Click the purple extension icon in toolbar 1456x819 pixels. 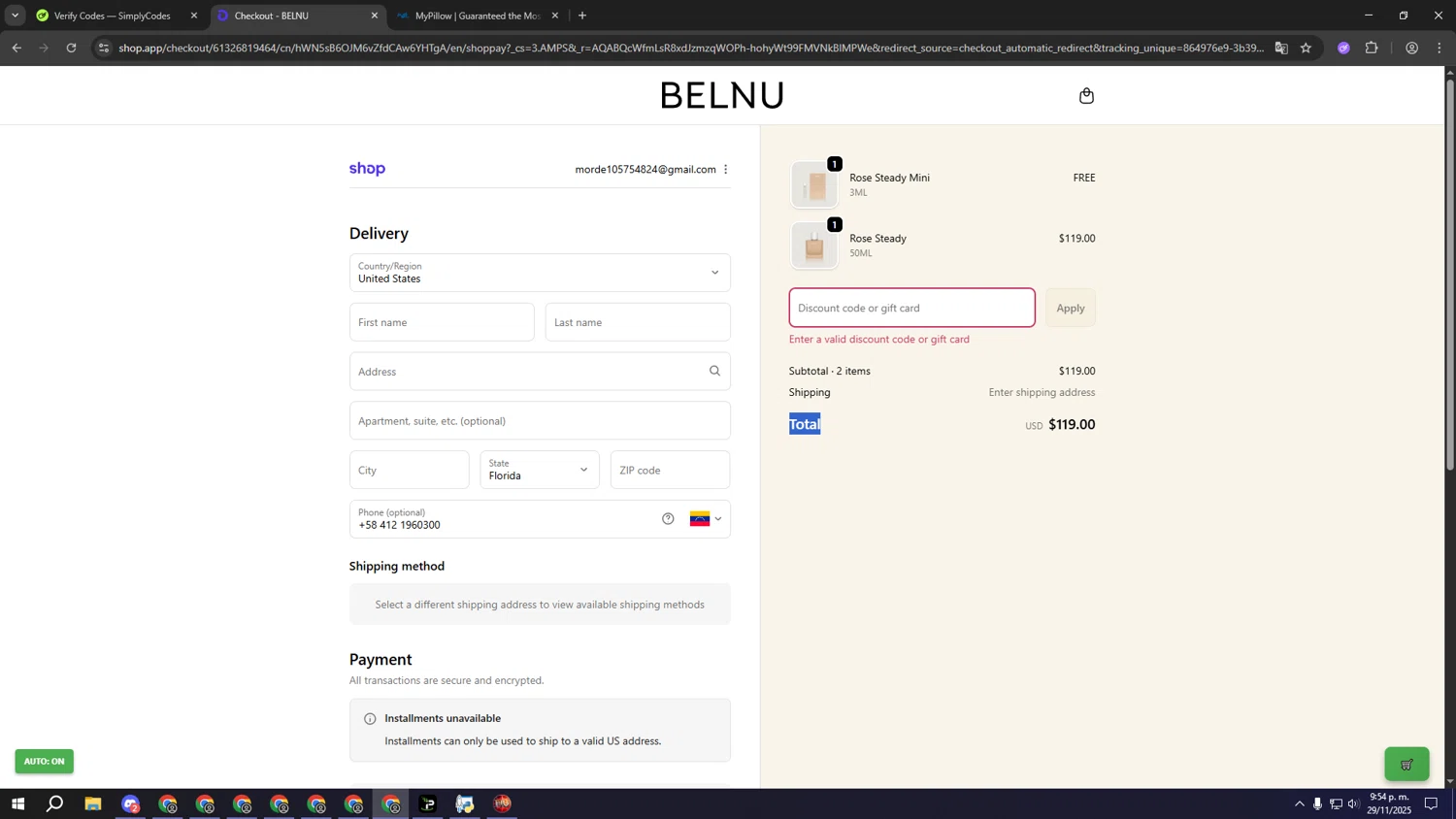pyautogui.click(x=1343, y=48)
